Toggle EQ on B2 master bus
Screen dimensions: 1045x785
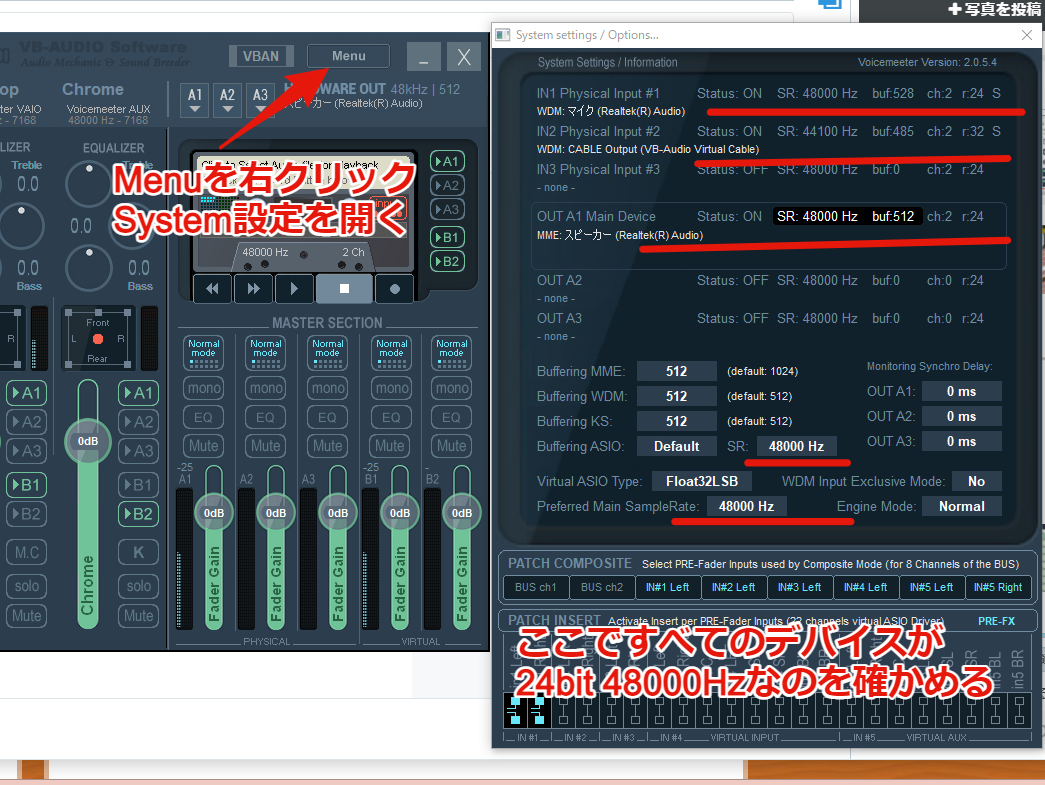451,417
